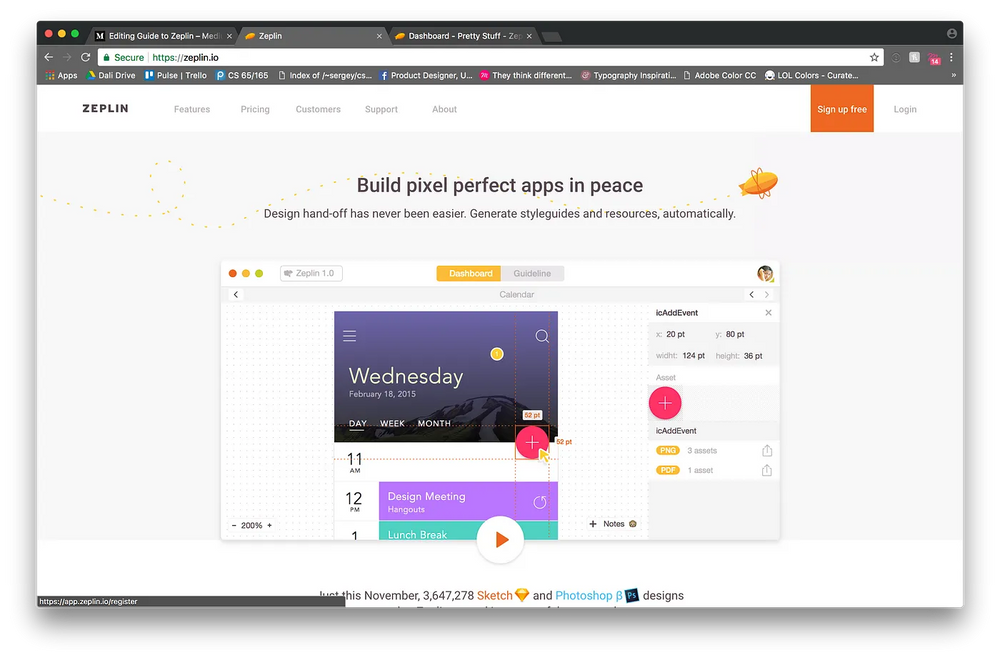Click the export icon next to PDF 1 asset

[x=767, y=469]
